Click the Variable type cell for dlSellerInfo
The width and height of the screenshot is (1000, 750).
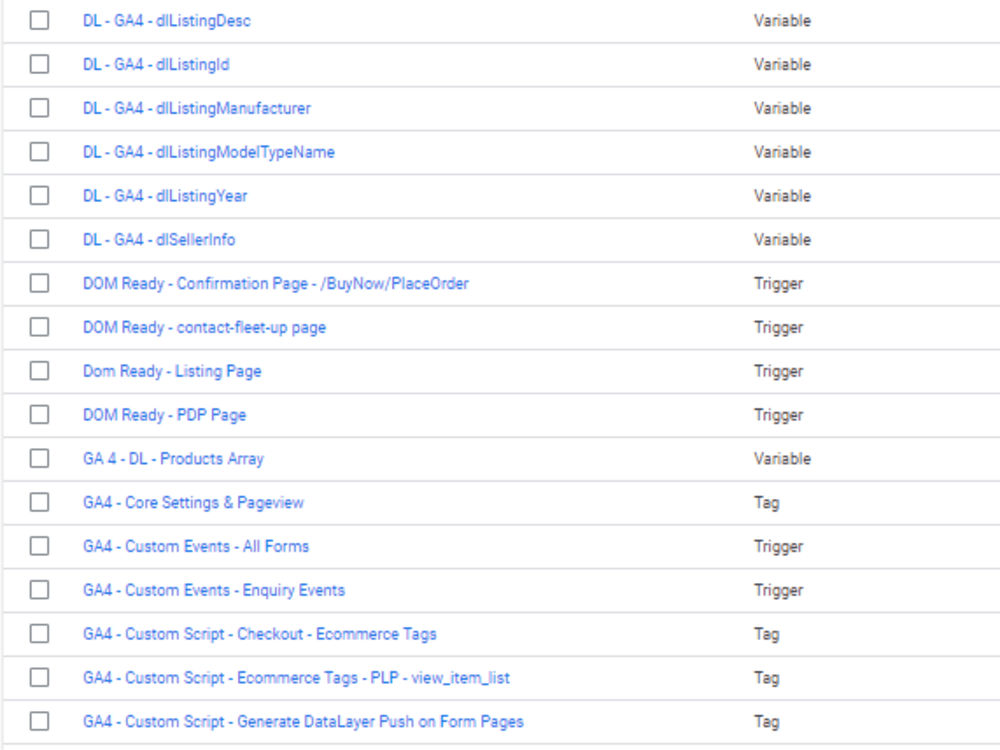point(782,240)
